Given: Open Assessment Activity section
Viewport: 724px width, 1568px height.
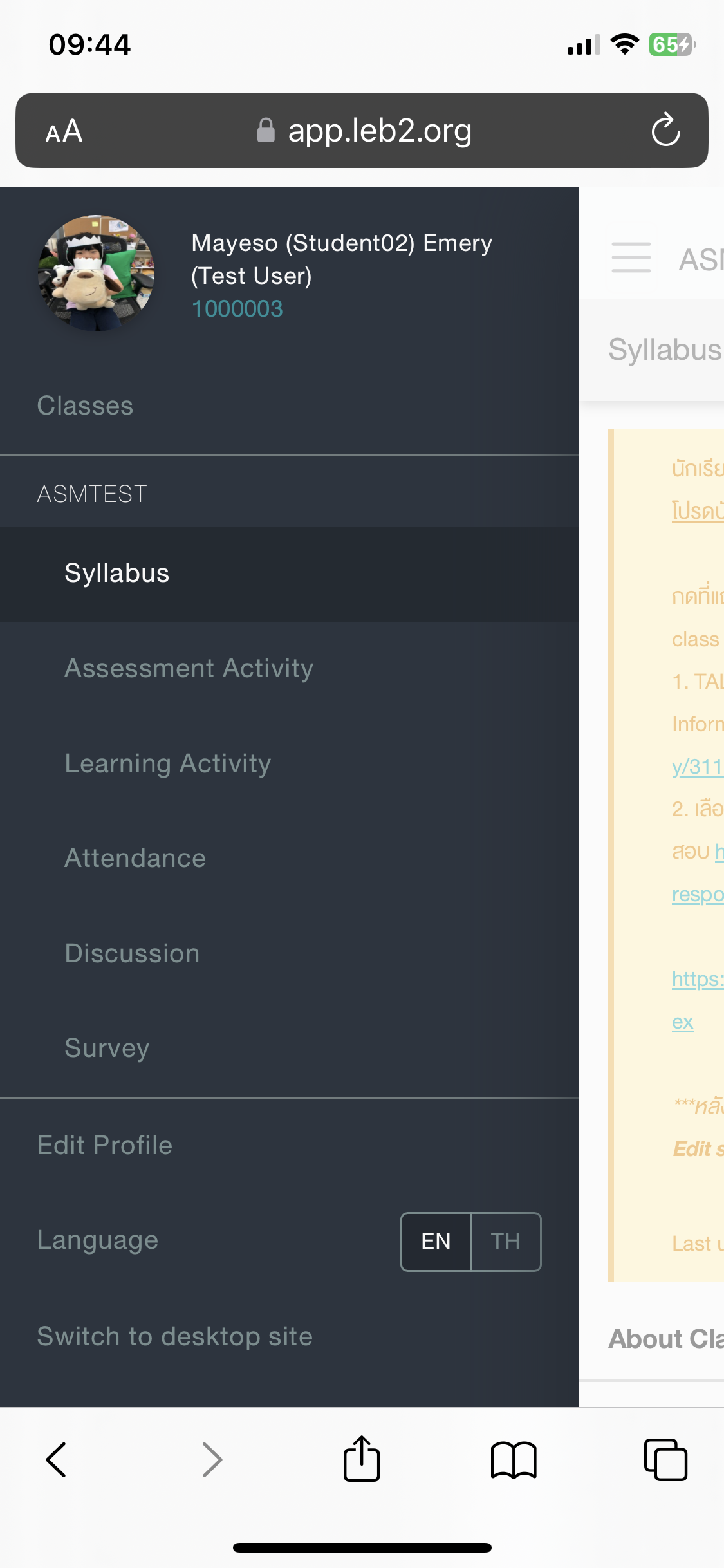Looking at the screenshot, I should pyautogui.click(x=290, y=669).
